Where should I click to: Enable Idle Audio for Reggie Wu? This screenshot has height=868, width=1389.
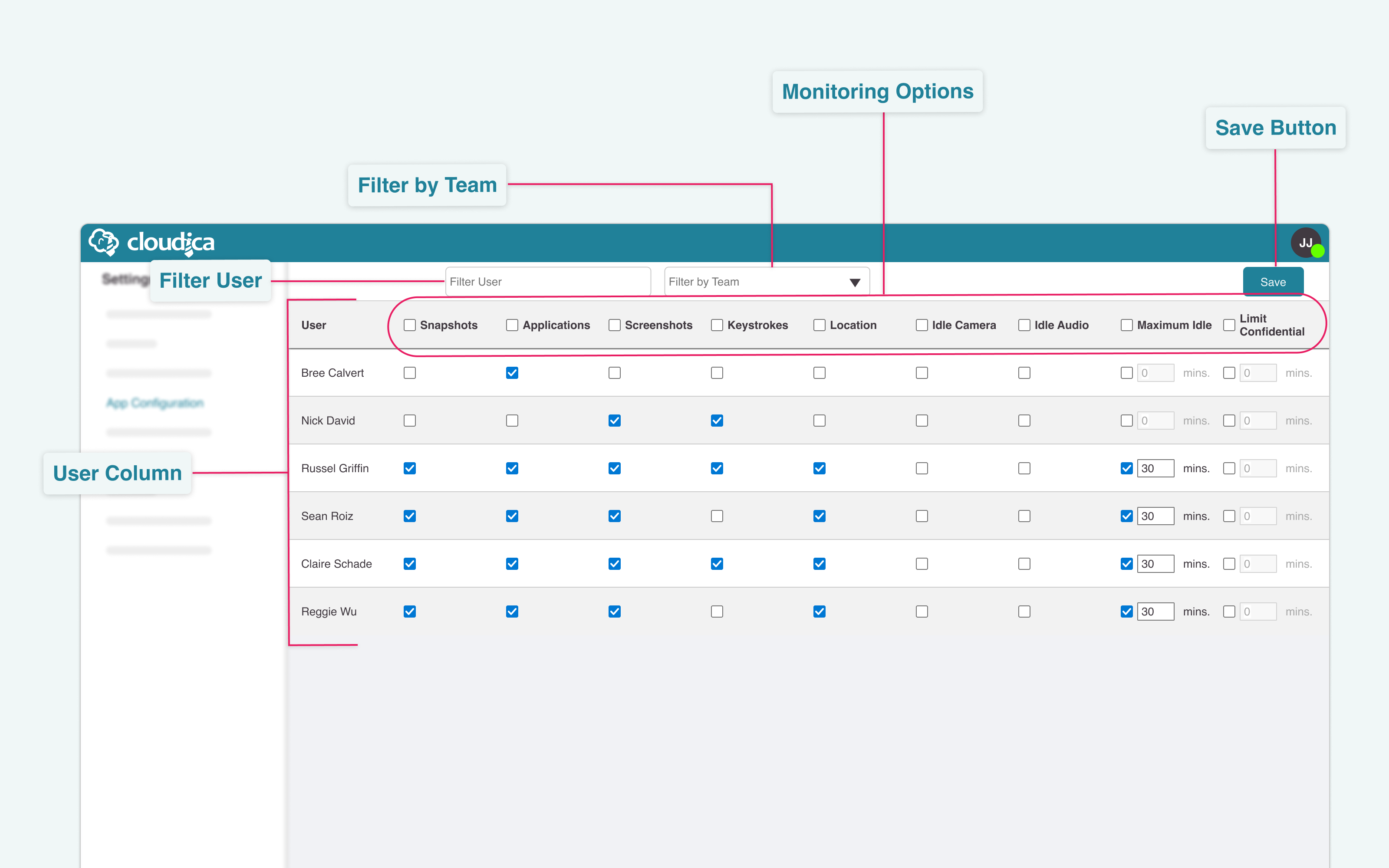[1024, 611]
